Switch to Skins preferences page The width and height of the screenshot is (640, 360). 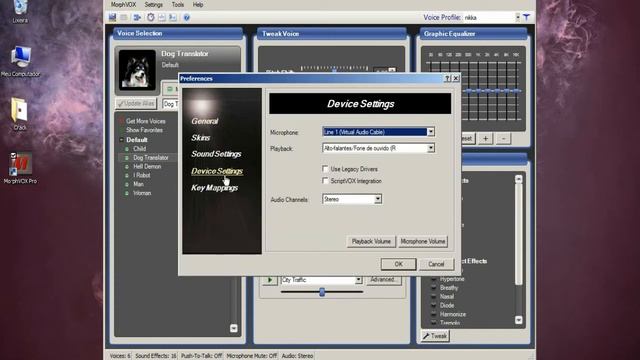tap(201, 138)
